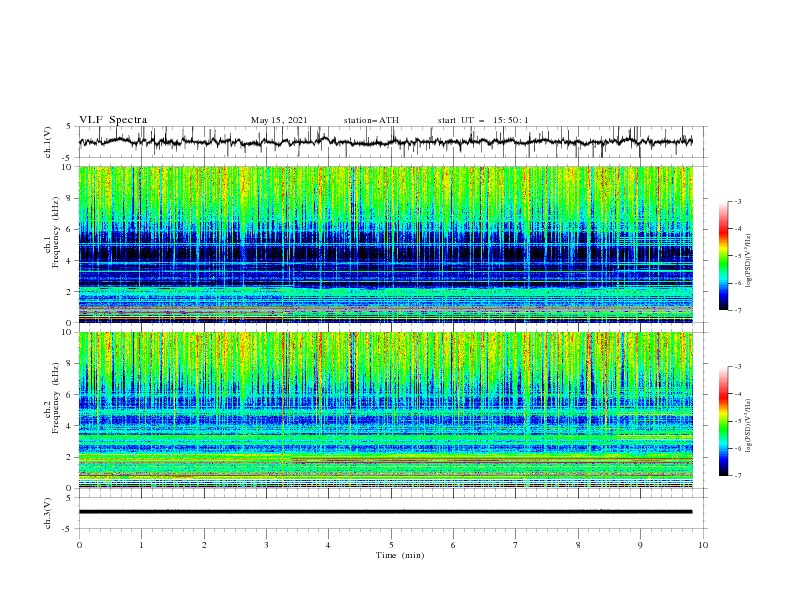Click the upper color scale bar
Image resolution: width=792 pixels, height=612 pixels.
point(723,256)
